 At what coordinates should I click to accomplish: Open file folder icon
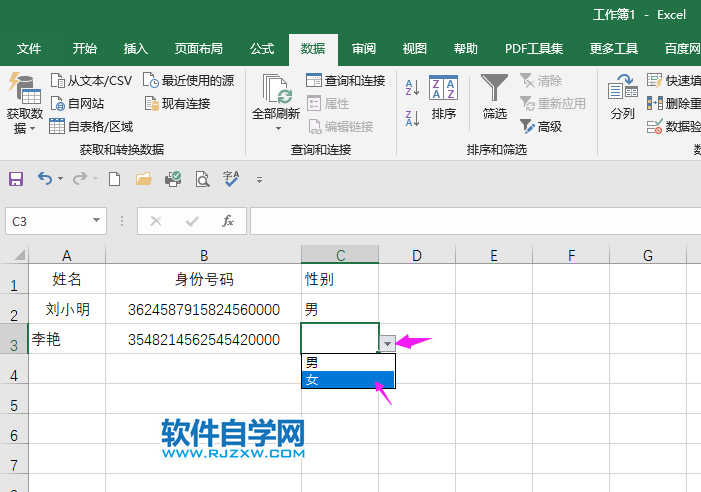(x=144, y=179)
